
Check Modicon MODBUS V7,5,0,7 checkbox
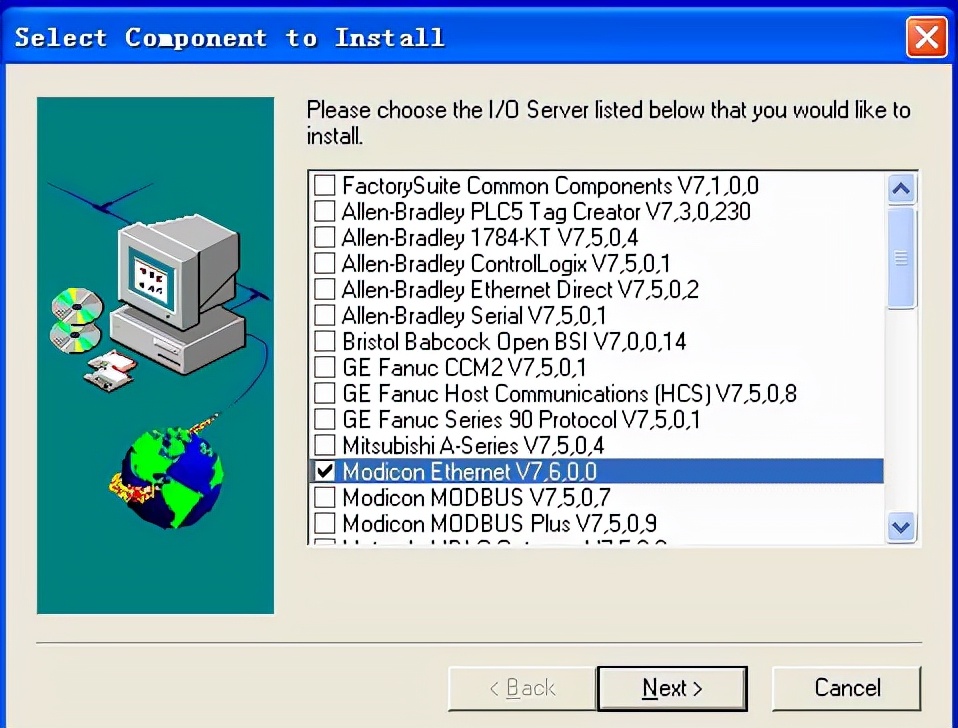(x=324, y=497)
